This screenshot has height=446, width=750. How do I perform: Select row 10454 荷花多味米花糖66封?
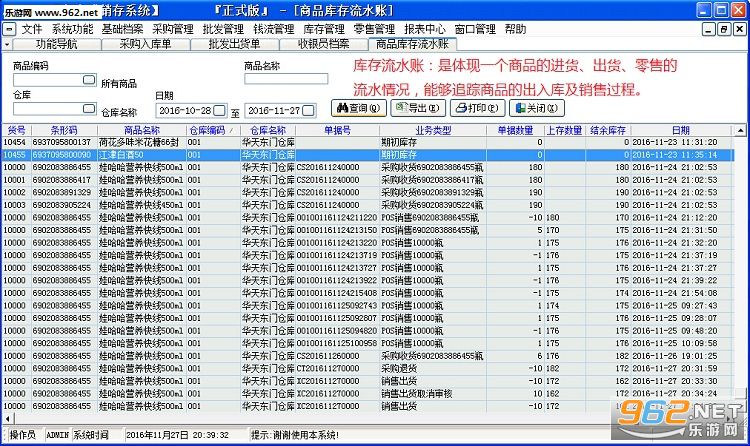coord(367,142)
